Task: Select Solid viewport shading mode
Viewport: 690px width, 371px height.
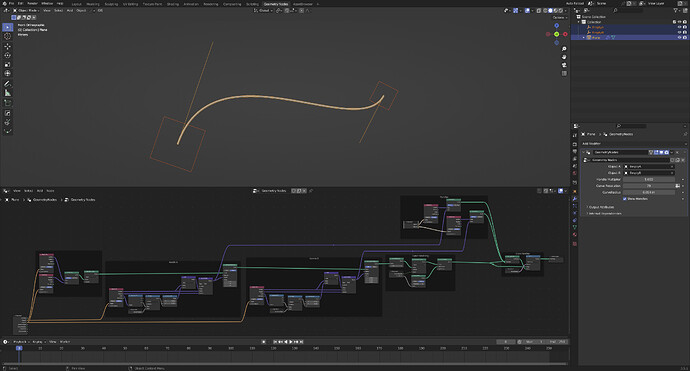Action: 550,10
